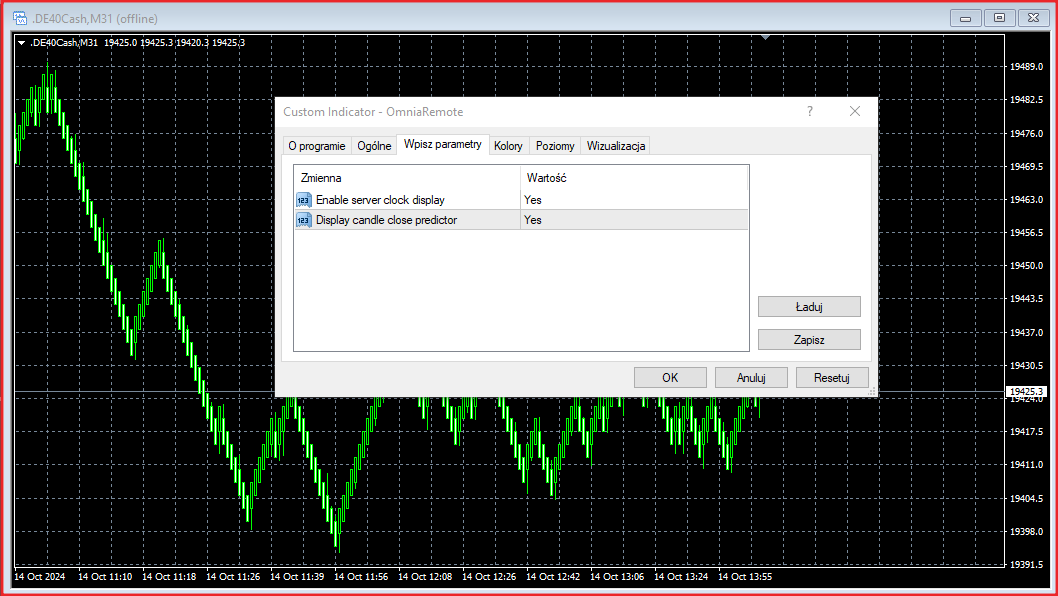Screen dimensions: 1058x596
Task: Click icon beside Display candle close predictor
Action: point(304,220)
